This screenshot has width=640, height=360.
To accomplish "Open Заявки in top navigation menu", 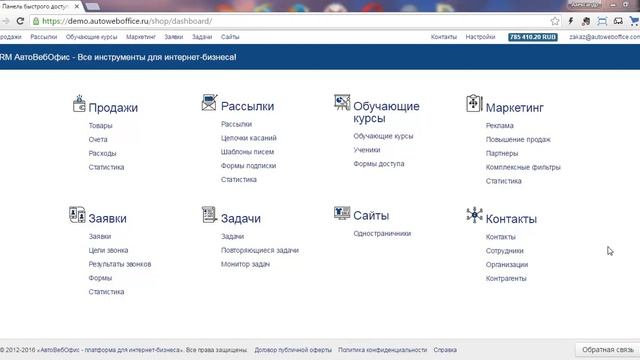I will [x=174, y=37].
